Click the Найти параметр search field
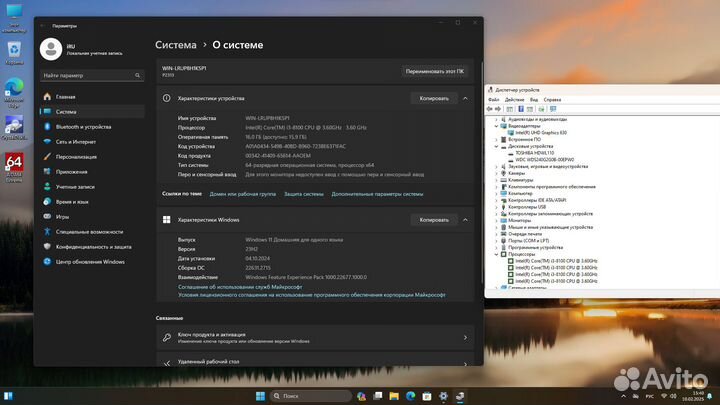The image size is (720, 405). click(x=92, y=75)
